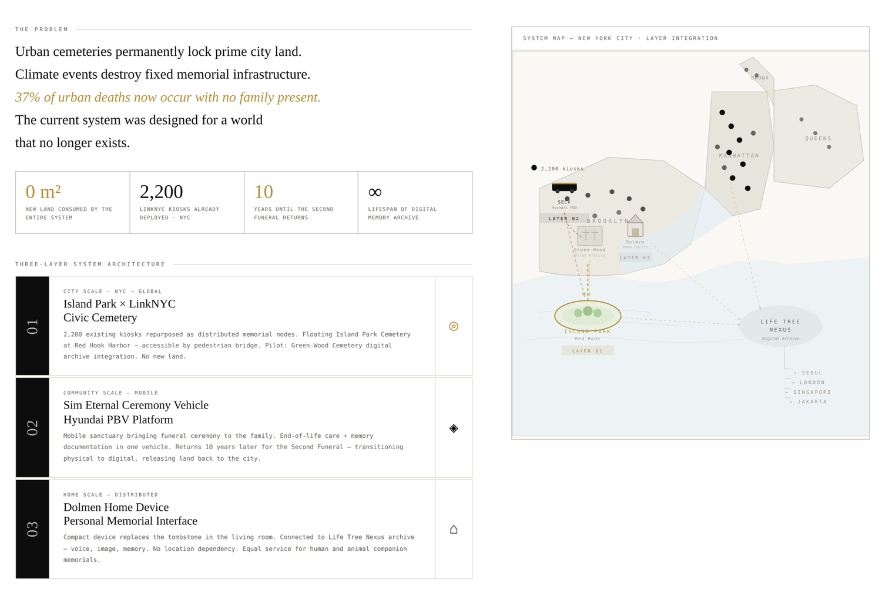Click the "LAYER 02" label on the map
The width and height of the screenshot is (892, 597).
pyautogui.click(x=563, y=218)
